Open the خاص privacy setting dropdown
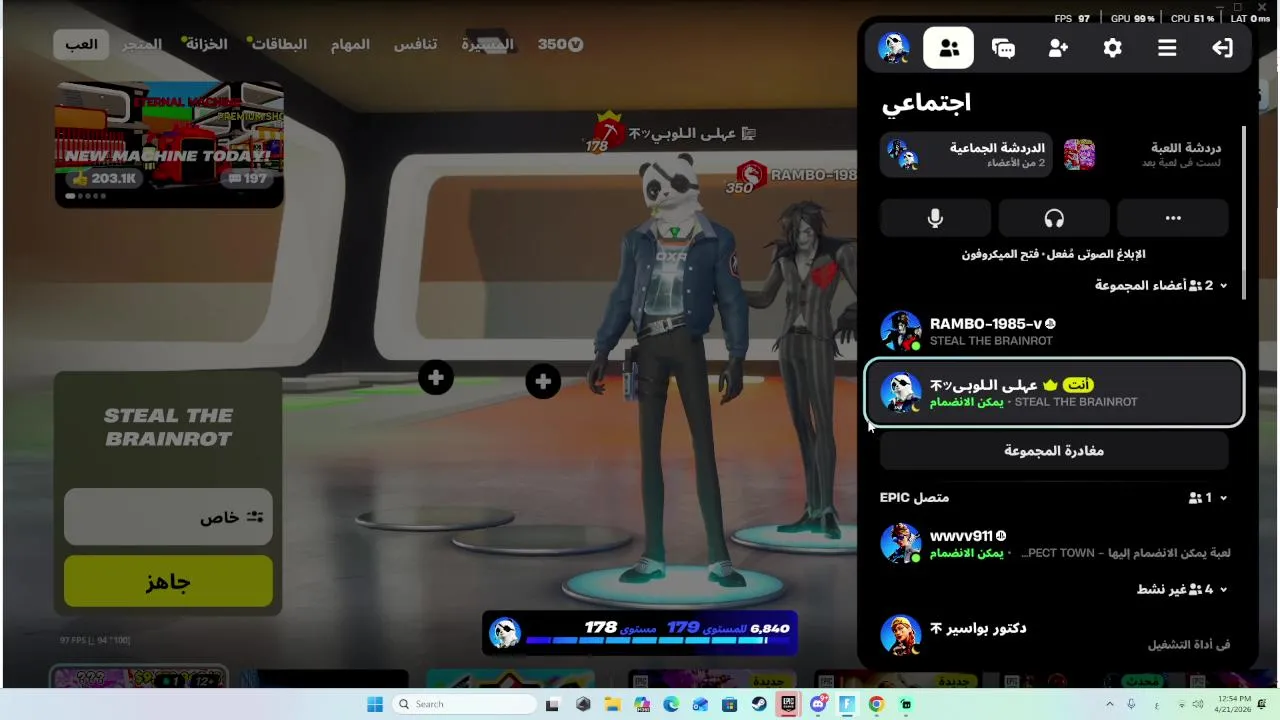 click(168, 517)
